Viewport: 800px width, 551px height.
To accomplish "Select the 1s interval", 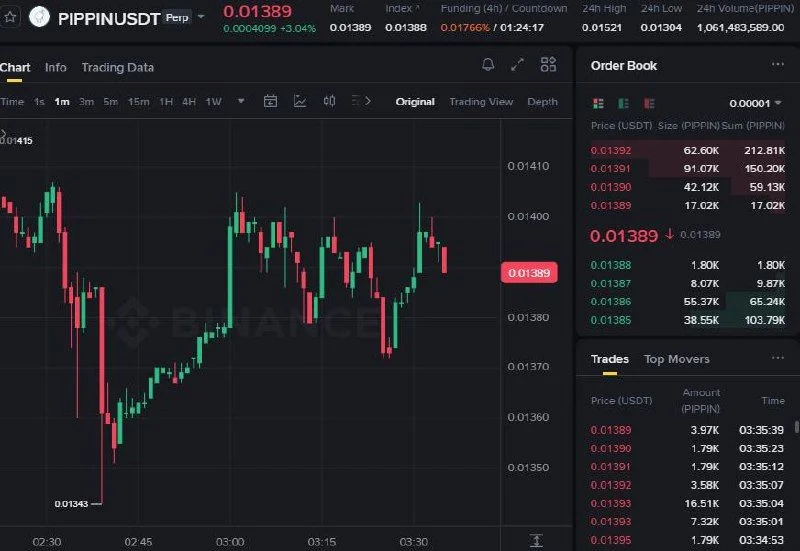I will pos(39,102).
